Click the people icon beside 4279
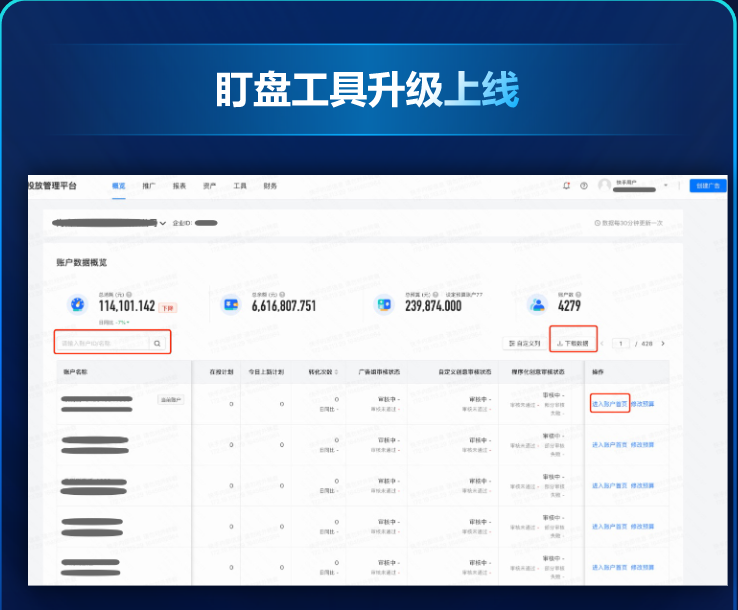This screenshot has width=738, height=610. coord(537,305)
